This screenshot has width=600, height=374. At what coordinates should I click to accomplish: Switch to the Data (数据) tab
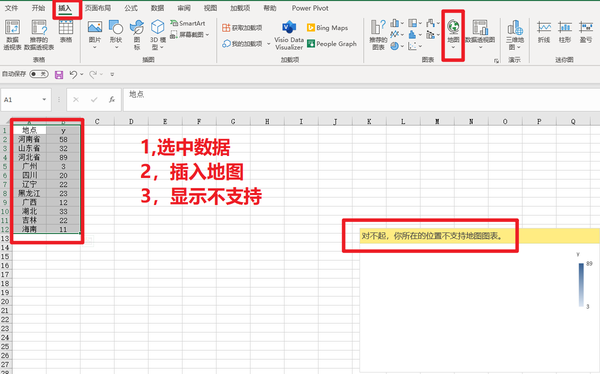coord(157,8)
